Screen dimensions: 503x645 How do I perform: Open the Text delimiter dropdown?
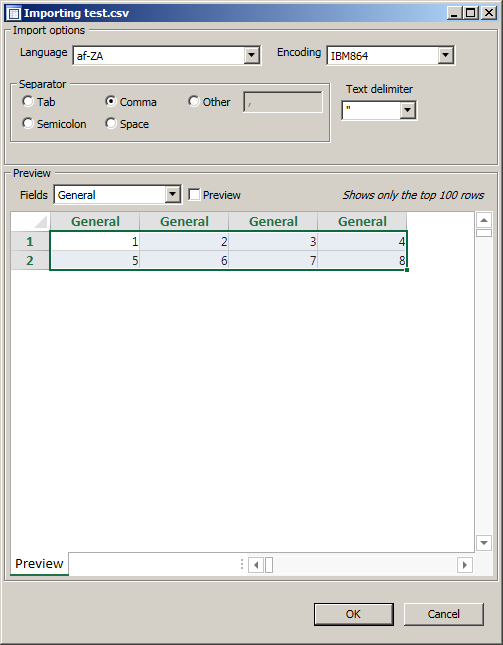coord(408,110)
